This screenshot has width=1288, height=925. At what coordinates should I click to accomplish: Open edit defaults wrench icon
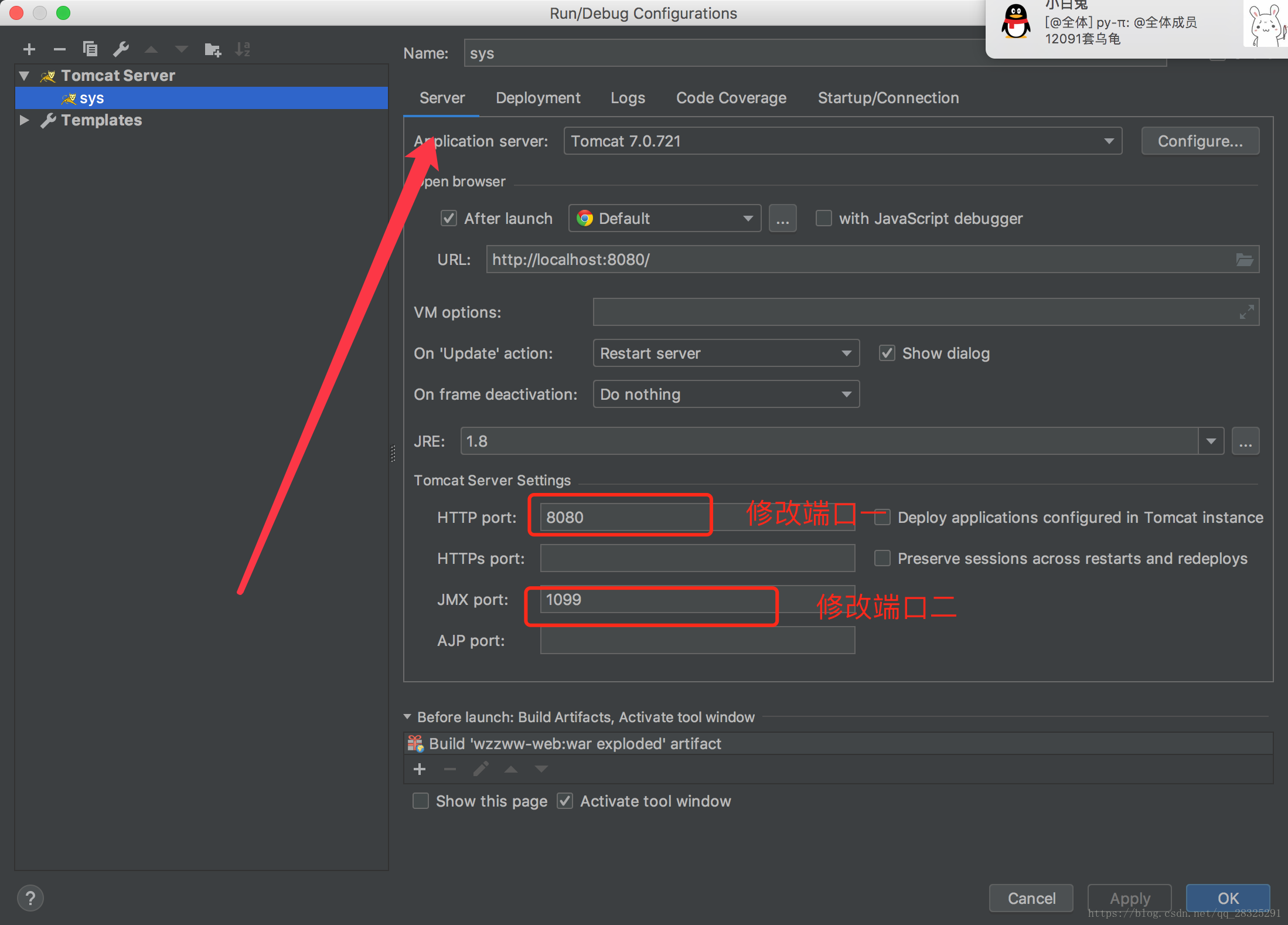(121, 49)
